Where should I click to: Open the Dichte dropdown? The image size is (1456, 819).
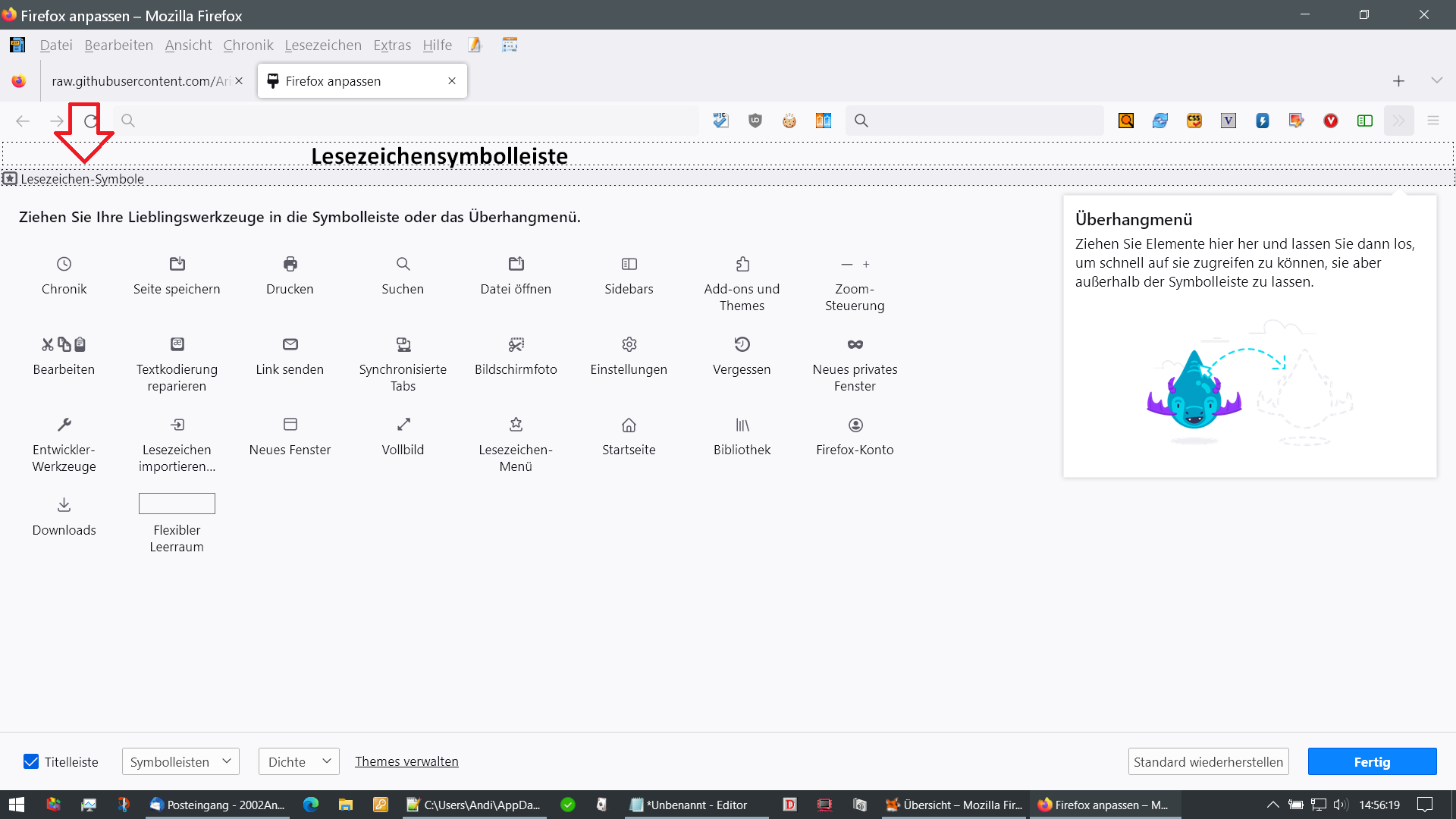pyautogui.click(x=299, y=761)
